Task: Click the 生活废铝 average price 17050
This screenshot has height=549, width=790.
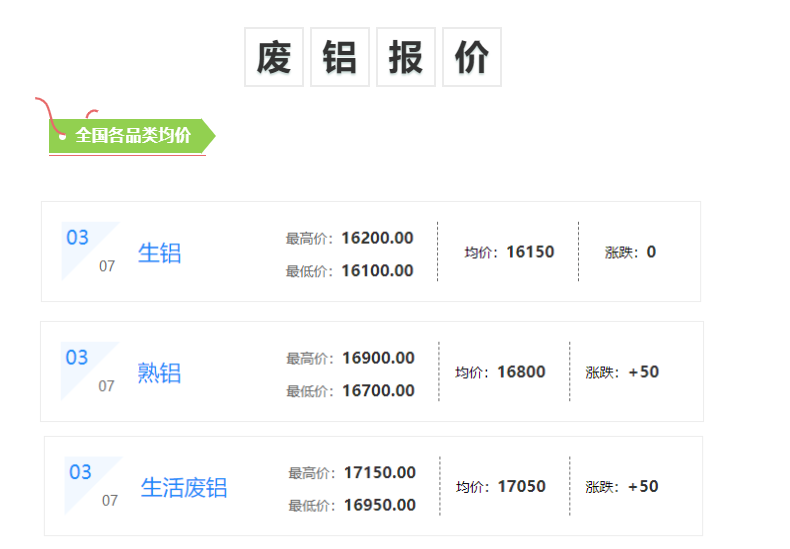Action: (521, 487)
